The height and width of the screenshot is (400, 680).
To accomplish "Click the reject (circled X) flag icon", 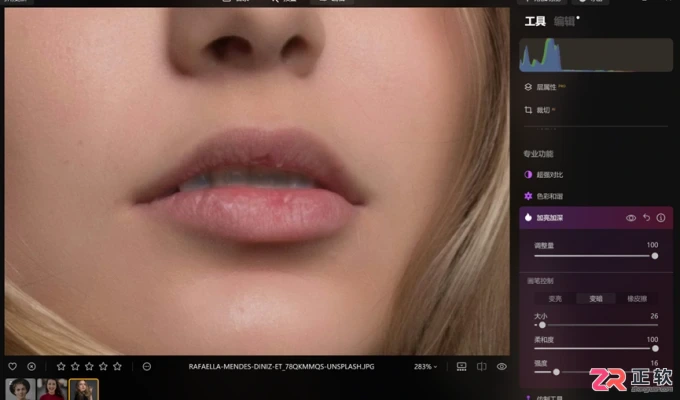I will [x=32, y=367].
